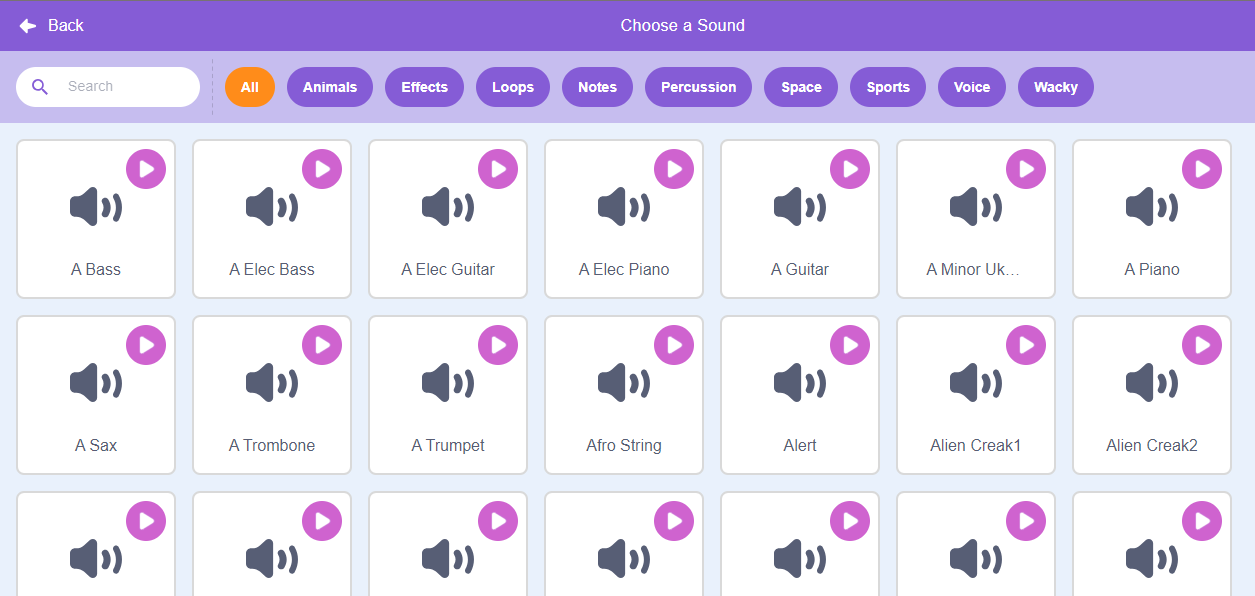The image size is (1255, 596).
Task: Pick the Alert sound speaker icon
Action: (x=799, y=384)
